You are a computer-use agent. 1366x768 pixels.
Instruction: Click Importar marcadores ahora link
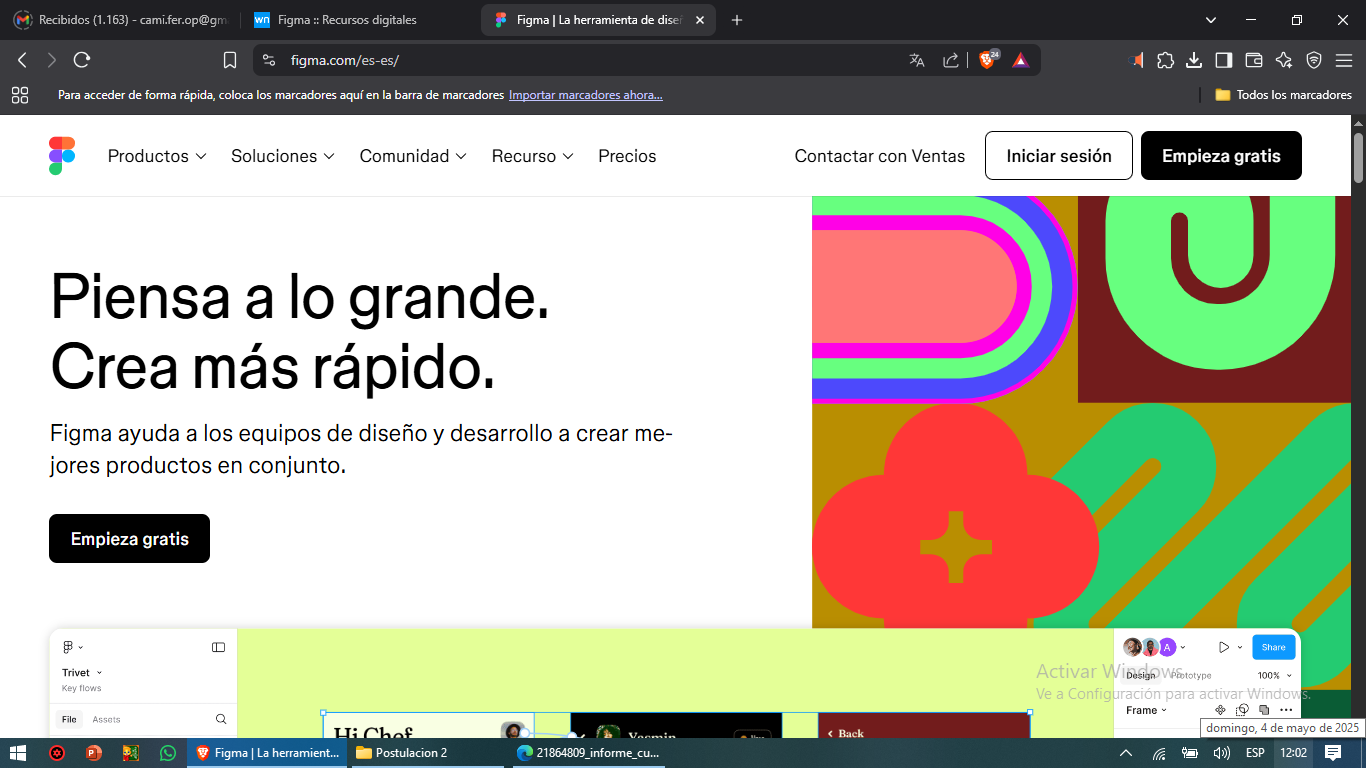pos(585,95)
